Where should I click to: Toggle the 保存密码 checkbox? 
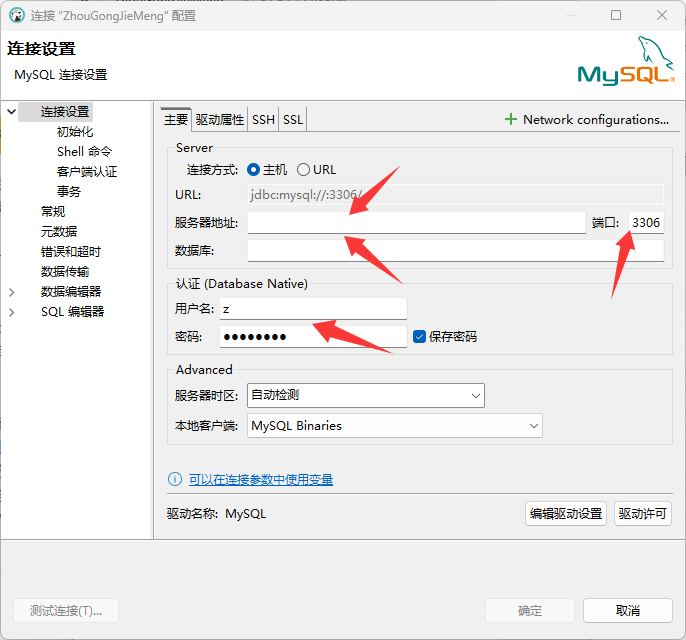tap(419, 336)
